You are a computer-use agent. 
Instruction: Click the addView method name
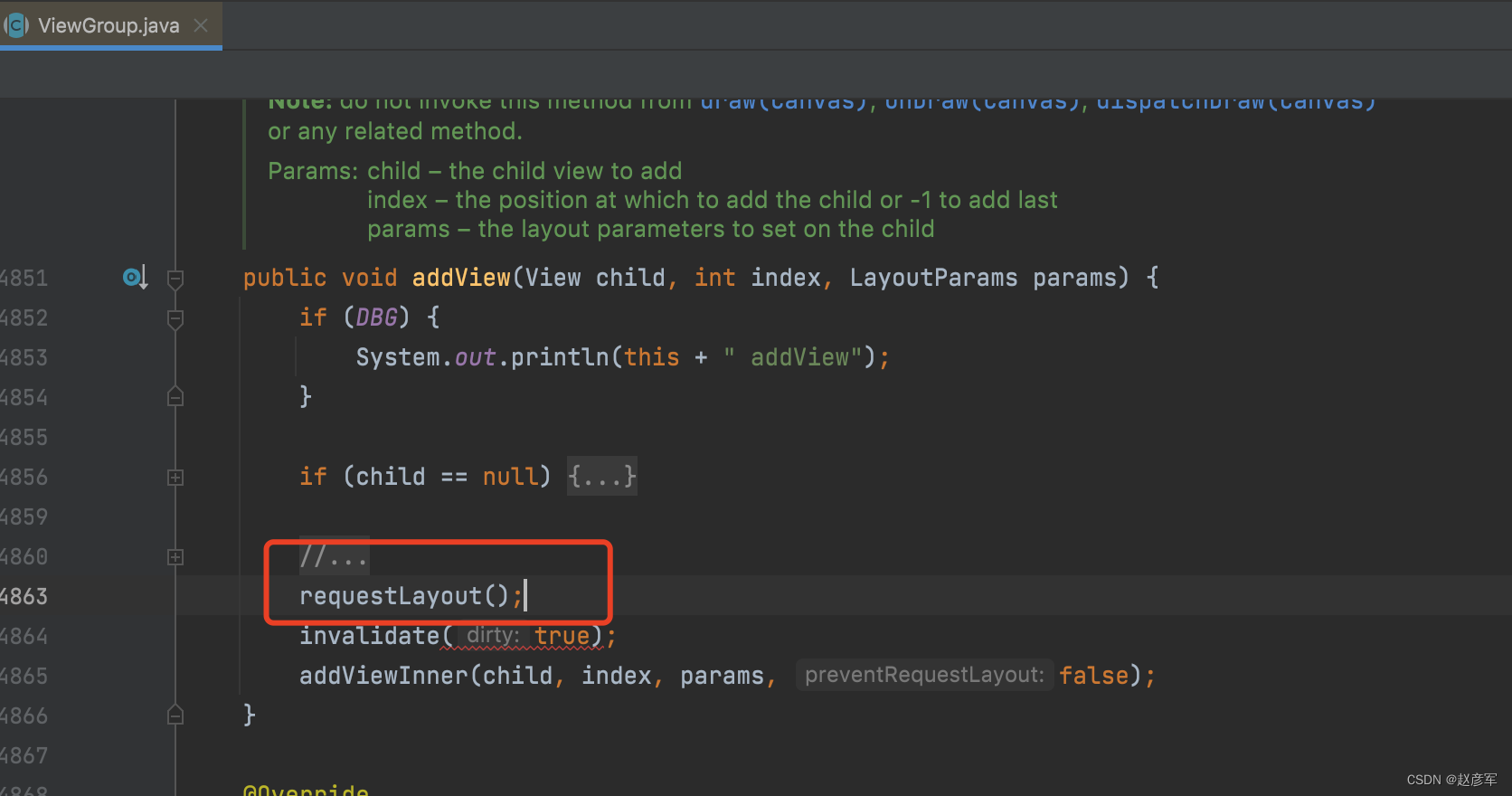pos(461,277)
